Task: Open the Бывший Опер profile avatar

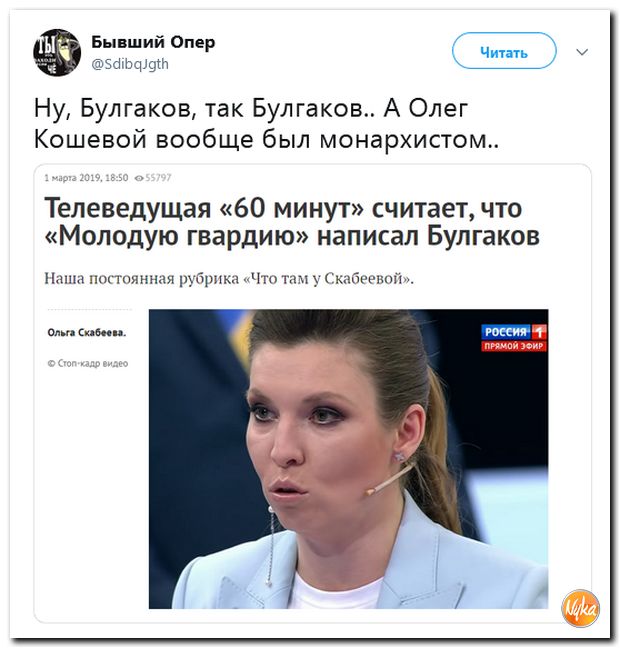Action: pos(57,52)
